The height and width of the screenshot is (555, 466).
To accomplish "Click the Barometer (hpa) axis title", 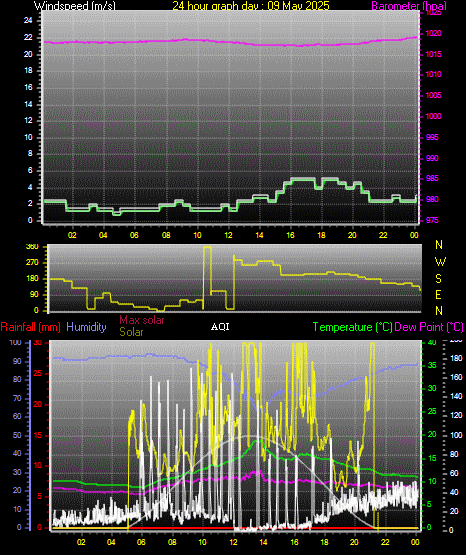I will point(409,6).
